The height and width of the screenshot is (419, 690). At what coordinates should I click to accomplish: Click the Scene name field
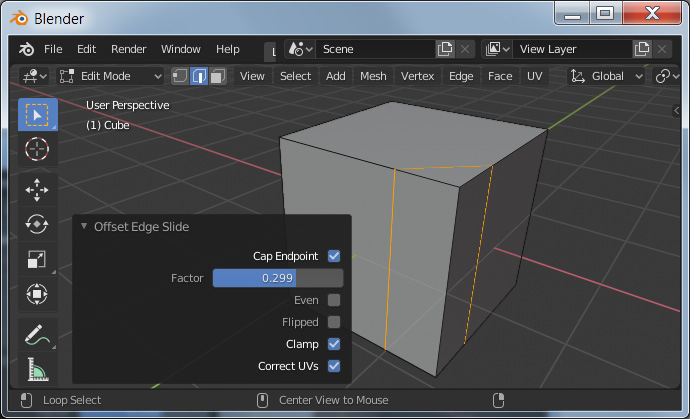(375, 49)
